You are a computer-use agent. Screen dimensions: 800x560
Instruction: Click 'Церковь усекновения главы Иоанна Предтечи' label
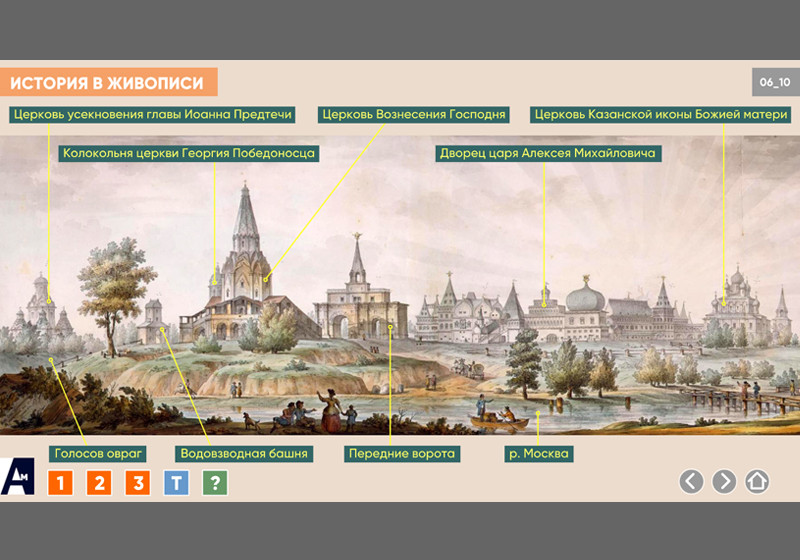153,115
